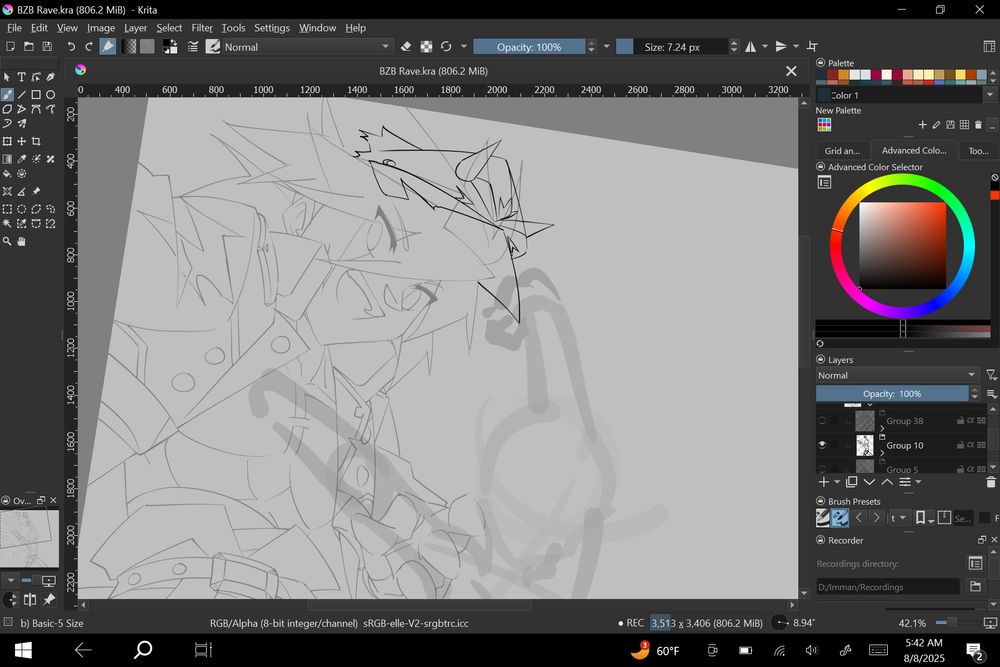Choose the Elliptical Selection tool
This screenshot has width=1000, height=667.
point(22,209)
